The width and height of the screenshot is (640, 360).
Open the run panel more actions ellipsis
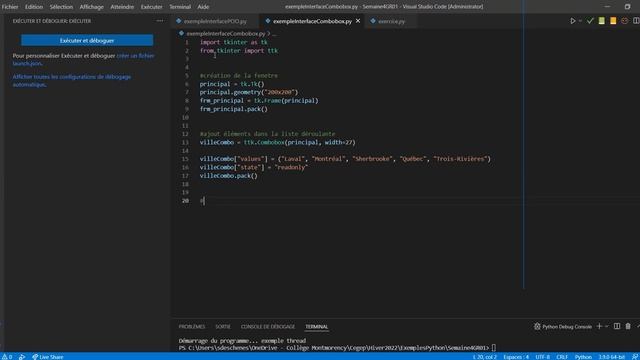pyautogui.click(x=160, y=21)
